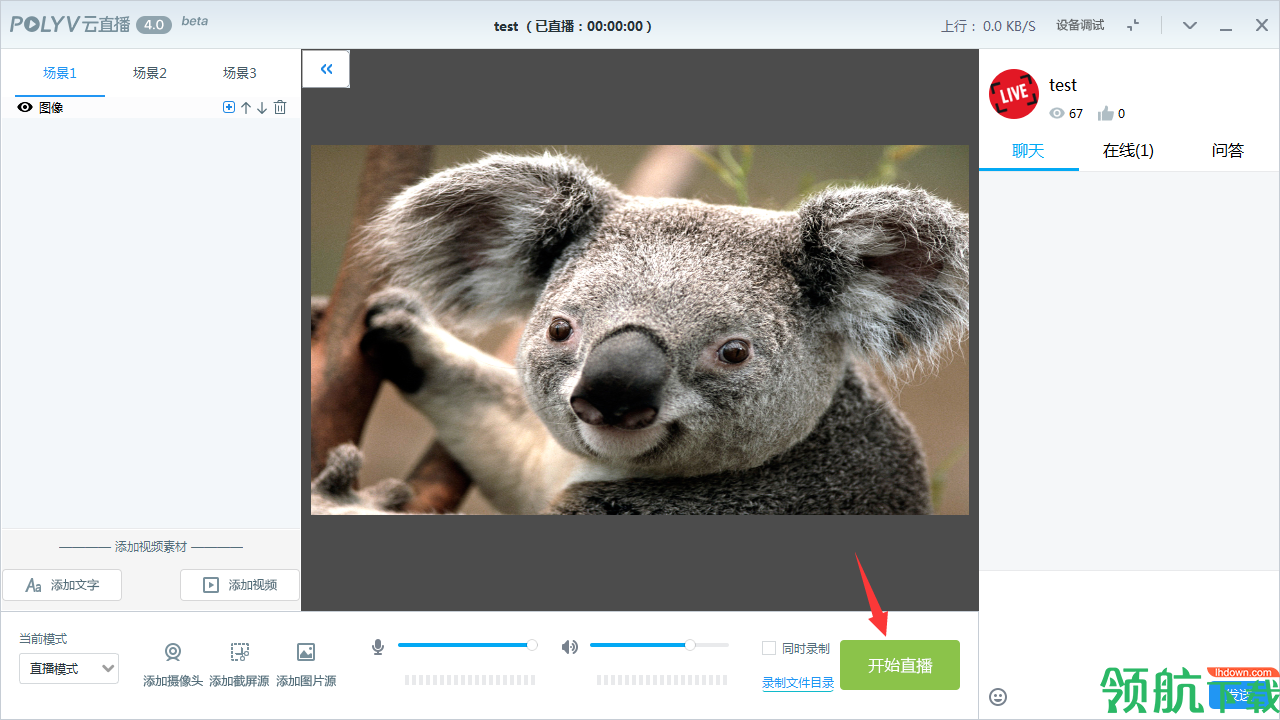Delete the 图像 layer with the trash icon
The image size is (1280, 720).
[280, 107]
